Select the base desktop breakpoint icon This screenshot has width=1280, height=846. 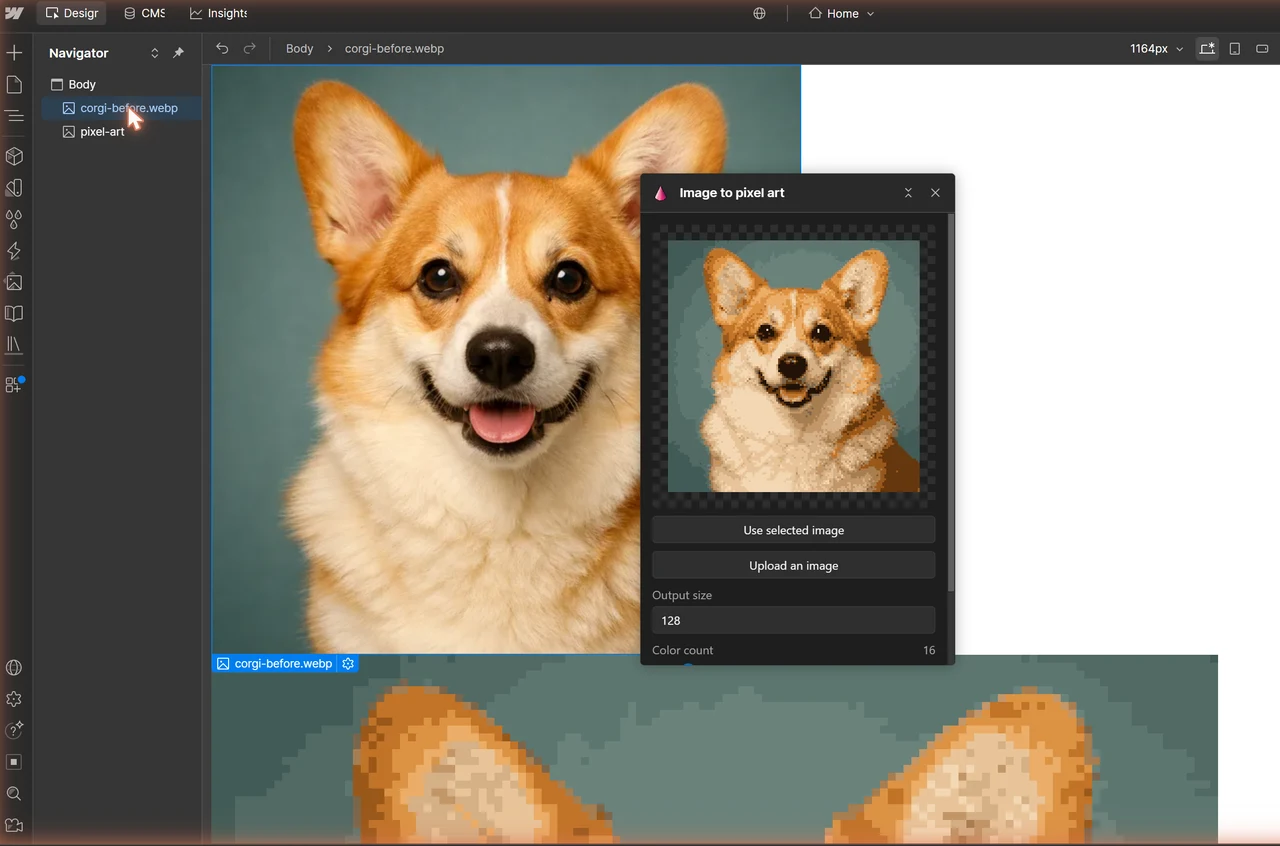coord(1208,48)
